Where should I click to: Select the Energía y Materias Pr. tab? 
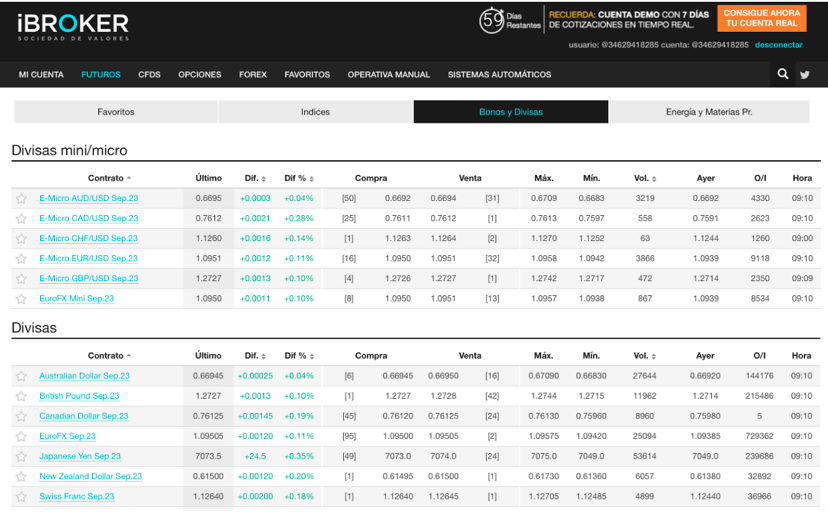click(x=708, y=112)
